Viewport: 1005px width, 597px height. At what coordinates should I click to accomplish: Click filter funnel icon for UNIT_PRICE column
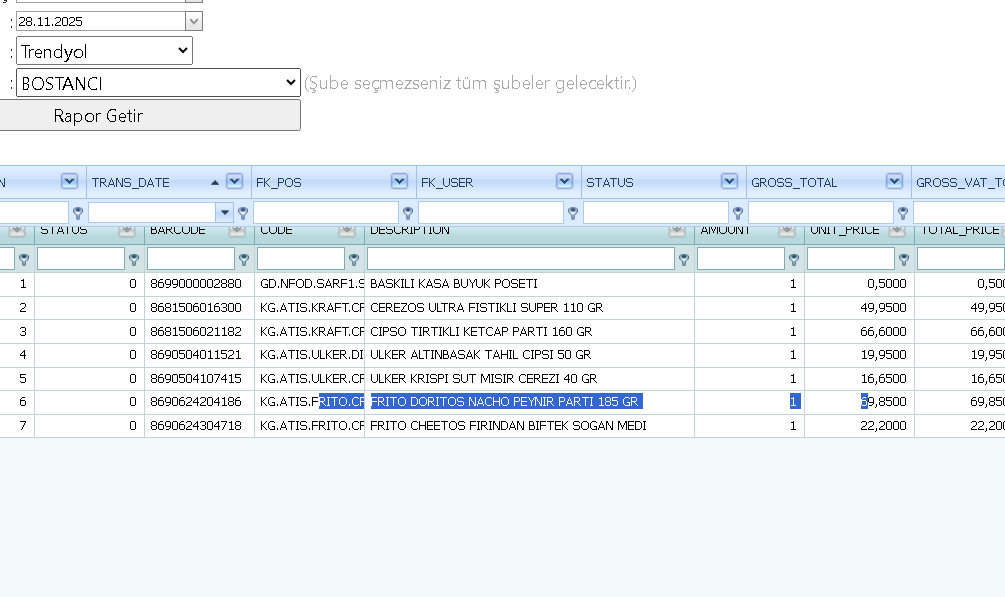pos(904,259)
